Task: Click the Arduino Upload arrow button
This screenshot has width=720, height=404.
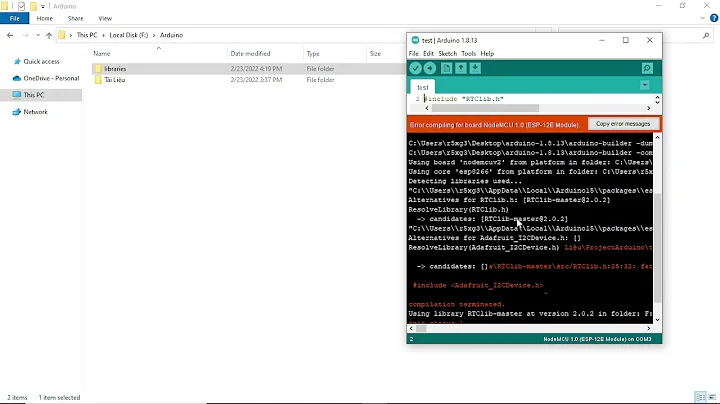Action: click(430, 68)
